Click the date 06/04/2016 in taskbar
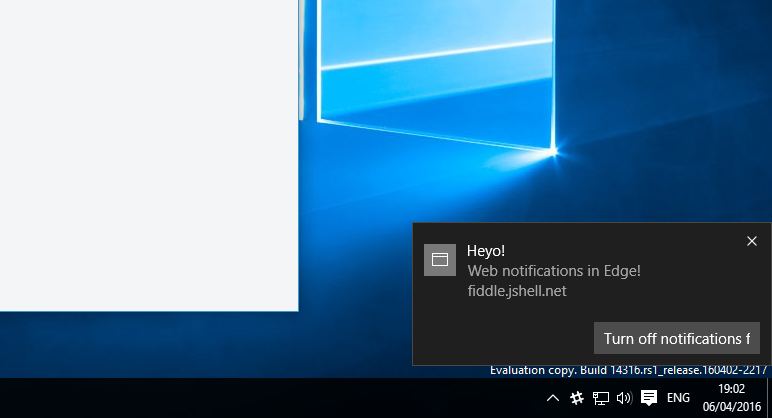This screenshot has width=772, height=418. click(732, 407)
